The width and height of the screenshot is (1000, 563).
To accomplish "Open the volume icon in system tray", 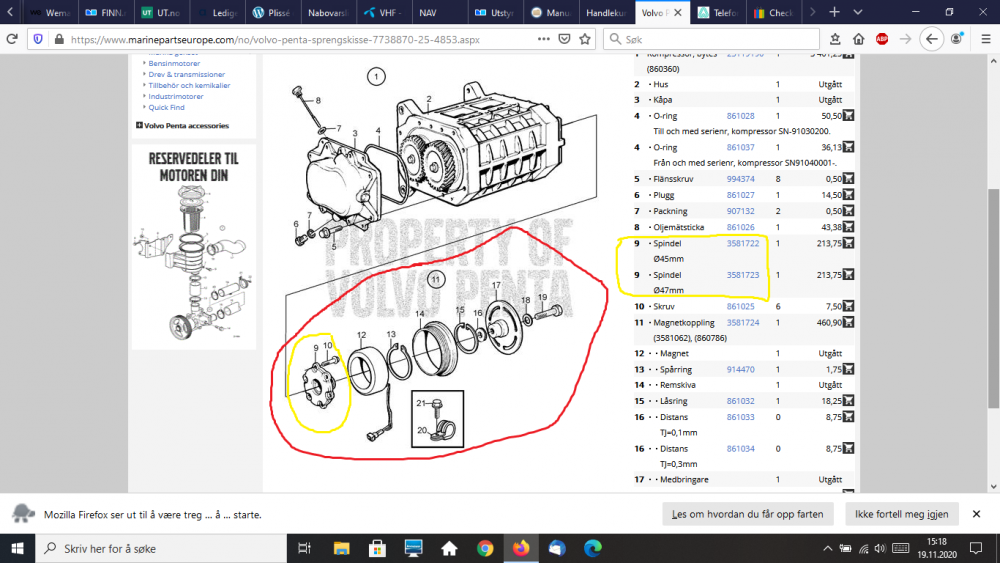I will [x=881, y=548].
